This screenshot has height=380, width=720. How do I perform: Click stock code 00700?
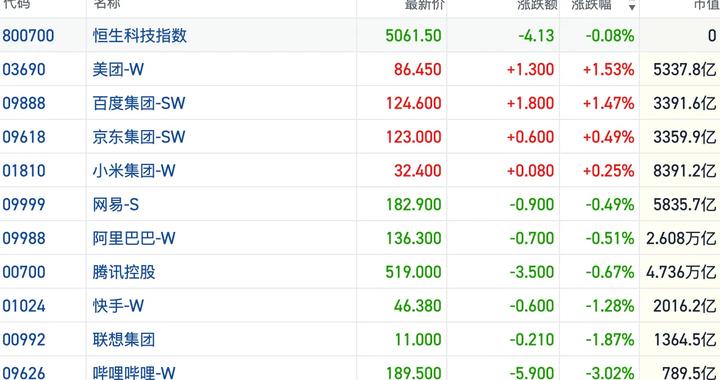pyautogui.click(x=24, y=272)
